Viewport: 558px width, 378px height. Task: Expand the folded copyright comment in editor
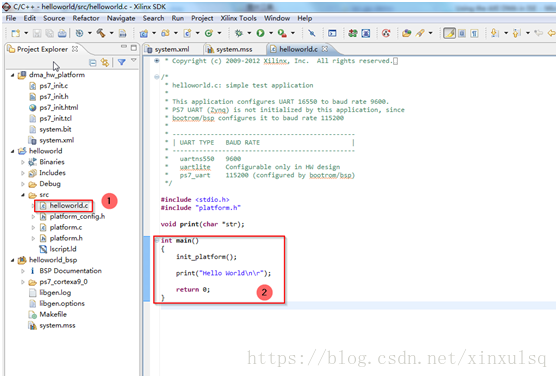[x=157, y=61]
